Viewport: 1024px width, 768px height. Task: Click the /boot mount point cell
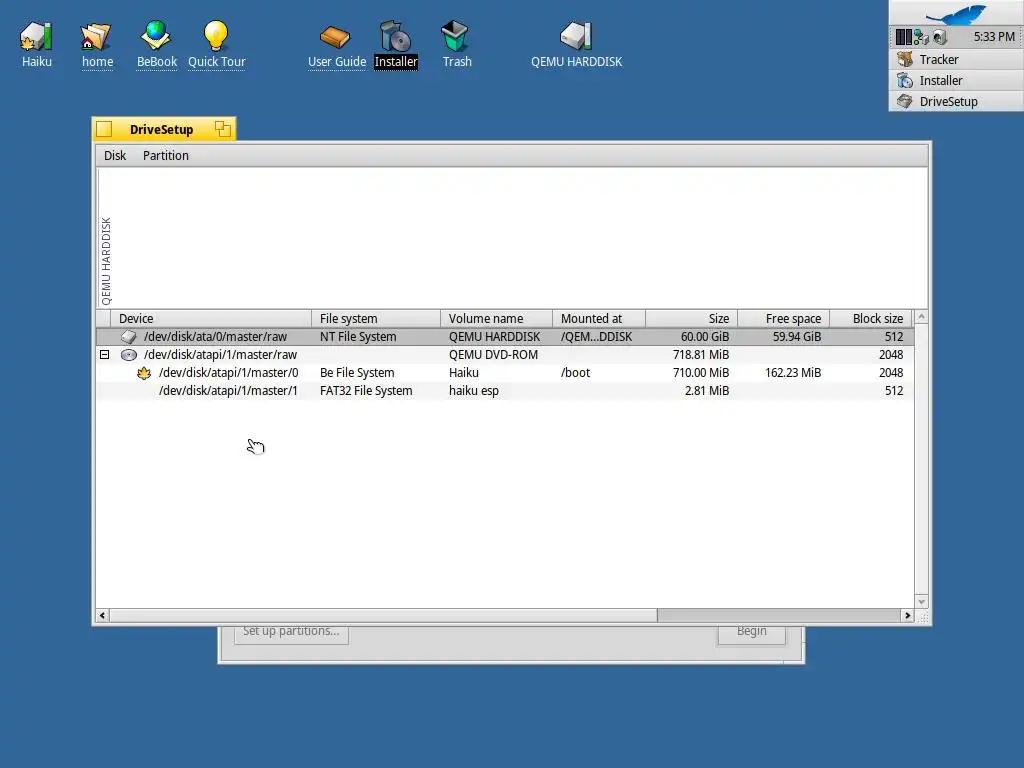click(575, 373)
